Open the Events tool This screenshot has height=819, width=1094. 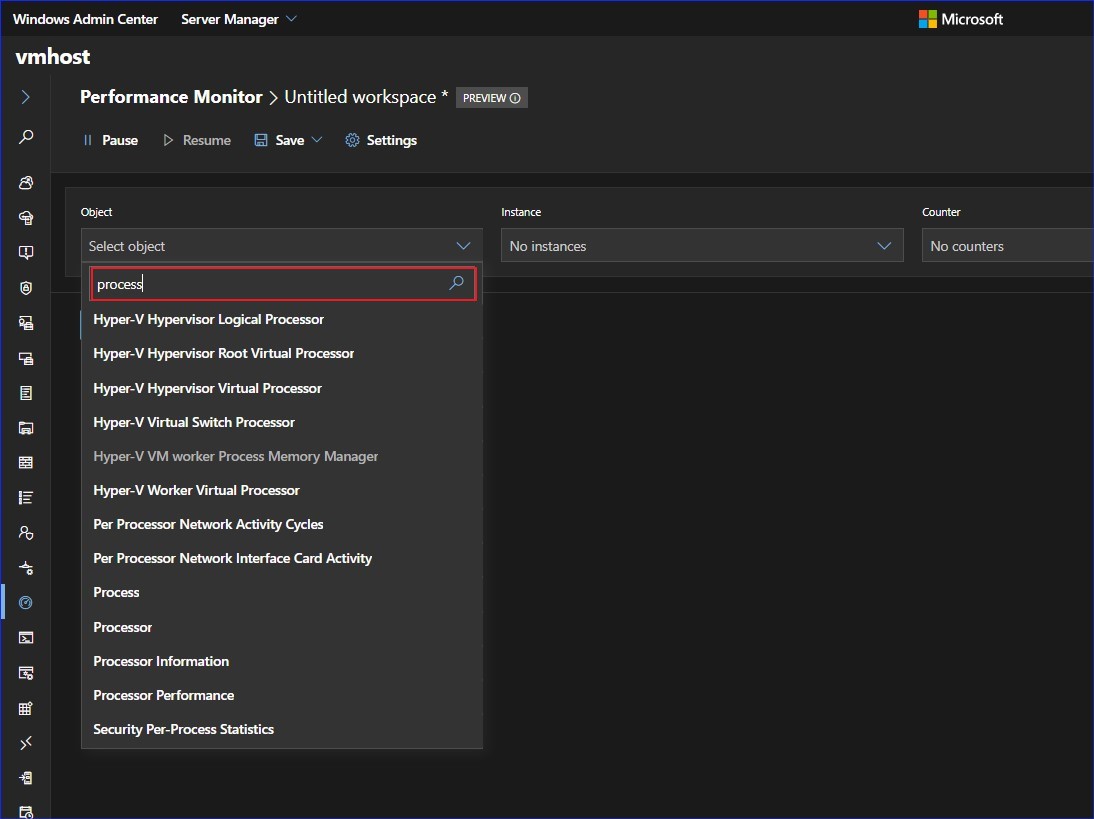coord(26,393)
